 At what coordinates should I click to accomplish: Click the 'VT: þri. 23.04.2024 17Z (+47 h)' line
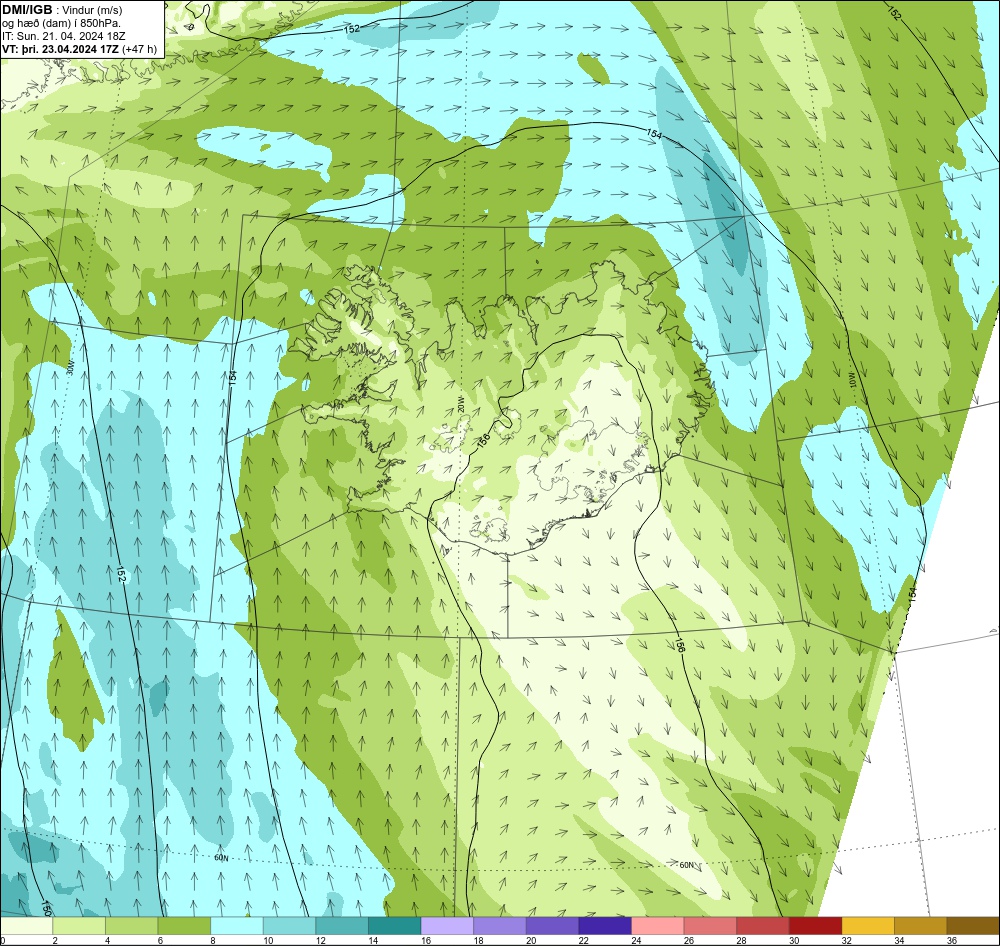coord(79,49)
